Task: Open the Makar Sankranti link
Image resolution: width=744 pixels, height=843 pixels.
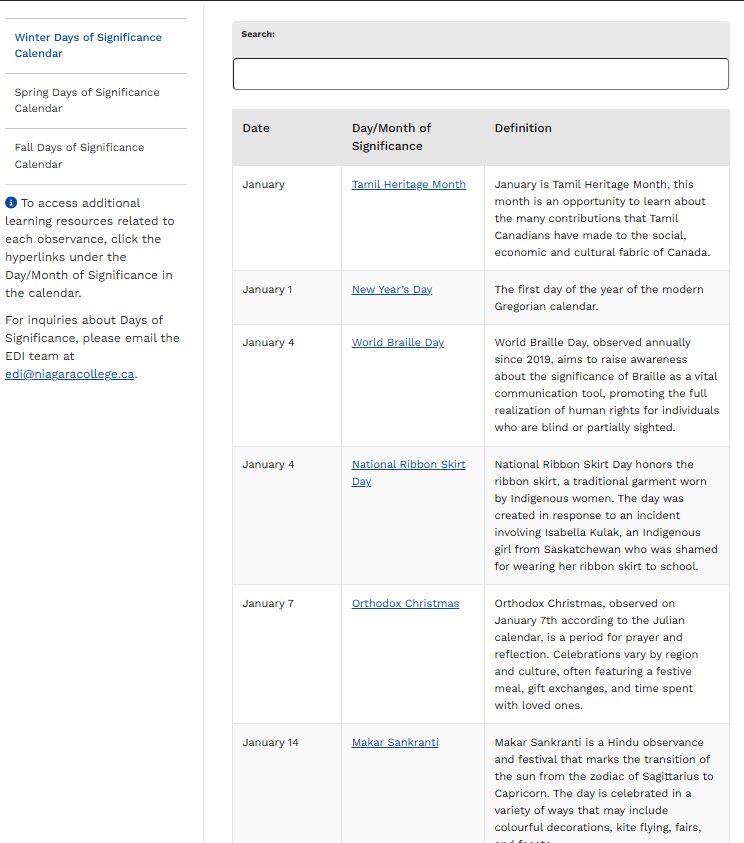Action: (395, 743)
